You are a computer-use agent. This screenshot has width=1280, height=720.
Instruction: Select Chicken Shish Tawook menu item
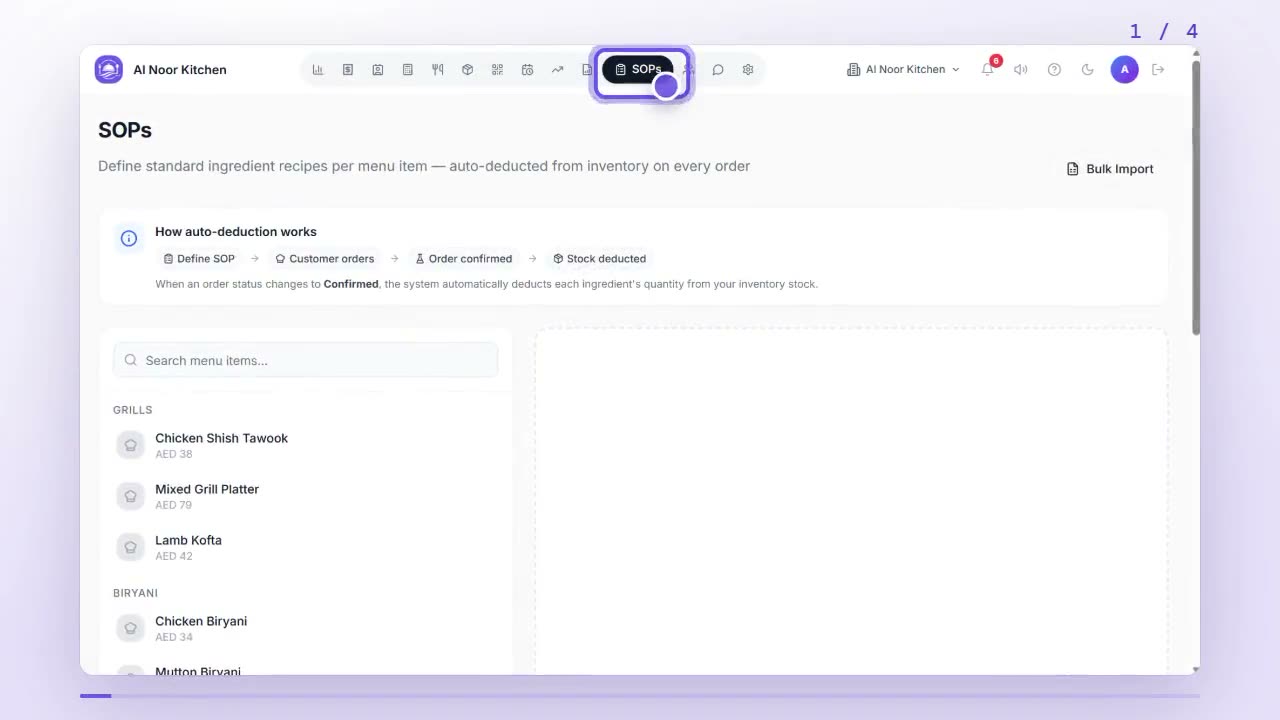(x=305, y=445)
